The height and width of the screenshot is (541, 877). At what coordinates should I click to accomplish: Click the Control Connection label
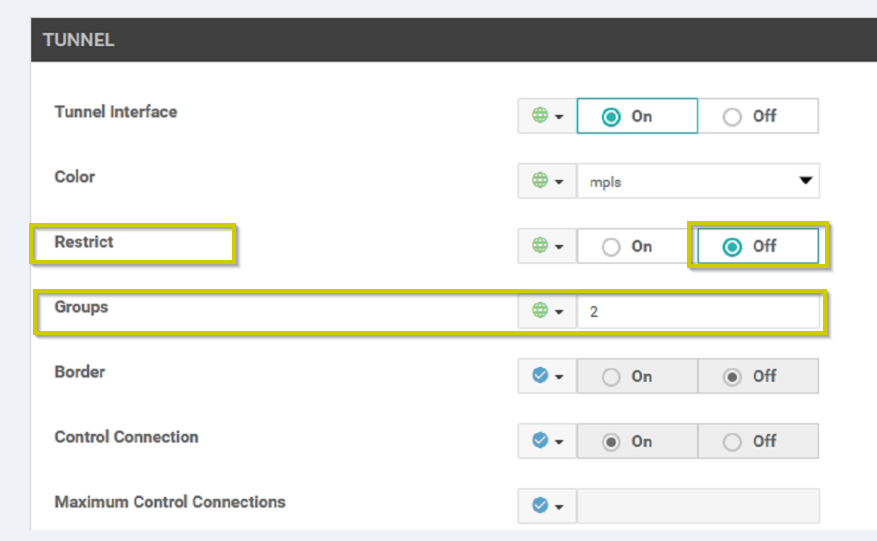click(x=126, y=437)
